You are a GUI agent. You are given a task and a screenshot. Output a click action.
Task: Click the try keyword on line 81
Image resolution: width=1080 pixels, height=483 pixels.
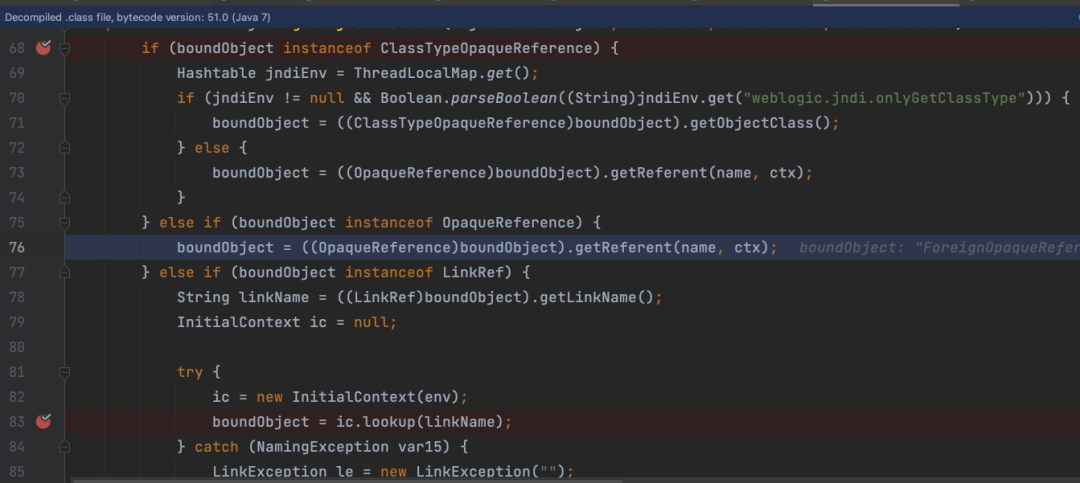click(x=190, y=372)
